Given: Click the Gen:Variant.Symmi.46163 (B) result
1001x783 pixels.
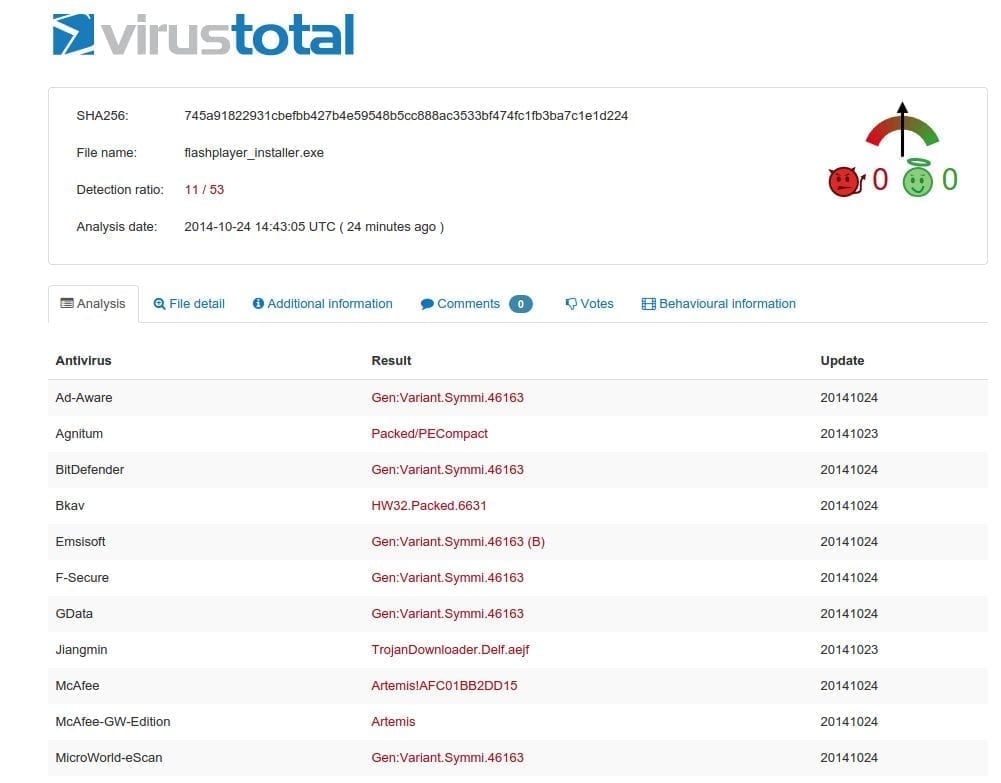Looking at the screenshot, I should point(458,542).
